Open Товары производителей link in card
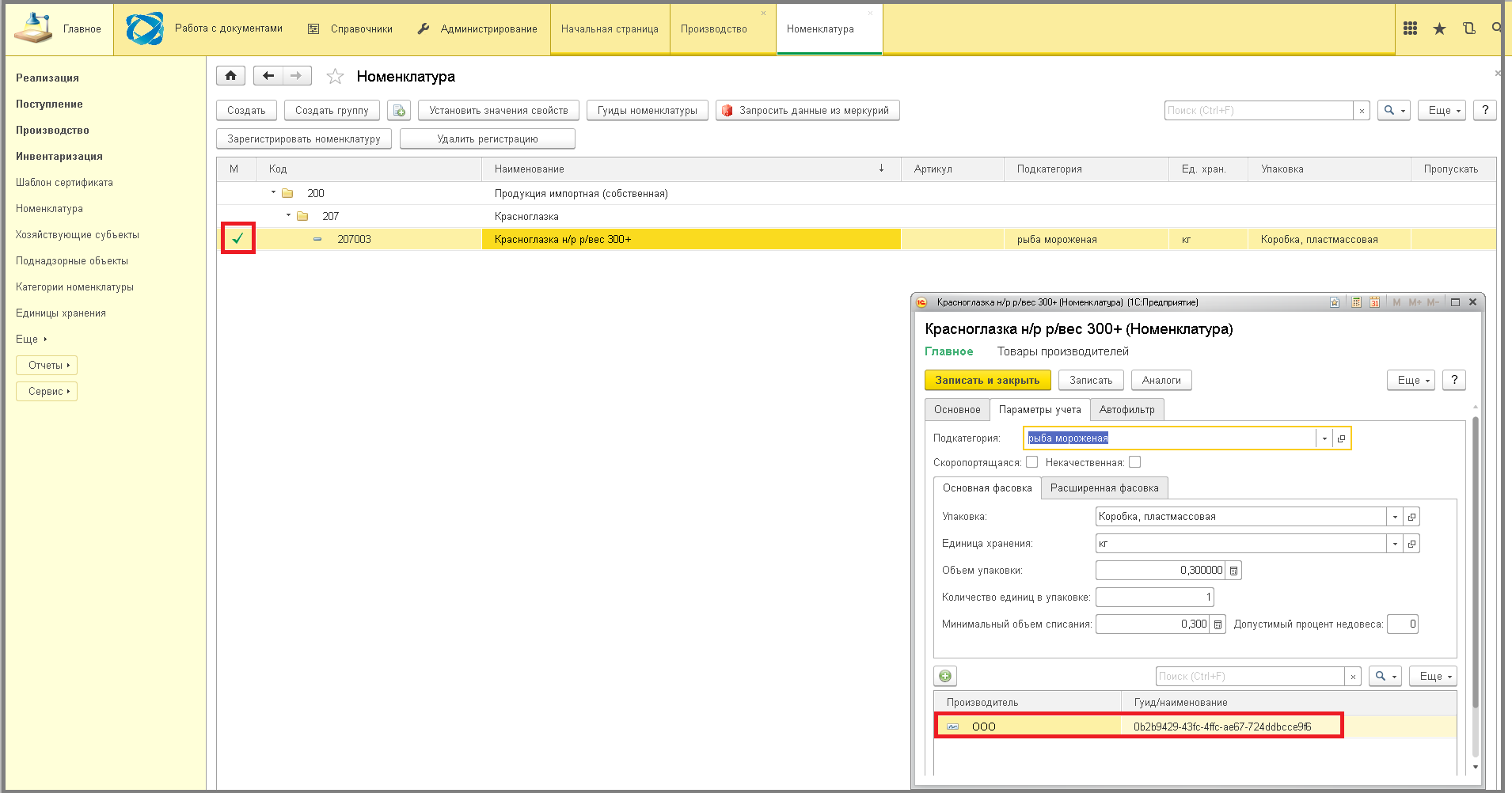1512x793 pixels. point(1063,351)
